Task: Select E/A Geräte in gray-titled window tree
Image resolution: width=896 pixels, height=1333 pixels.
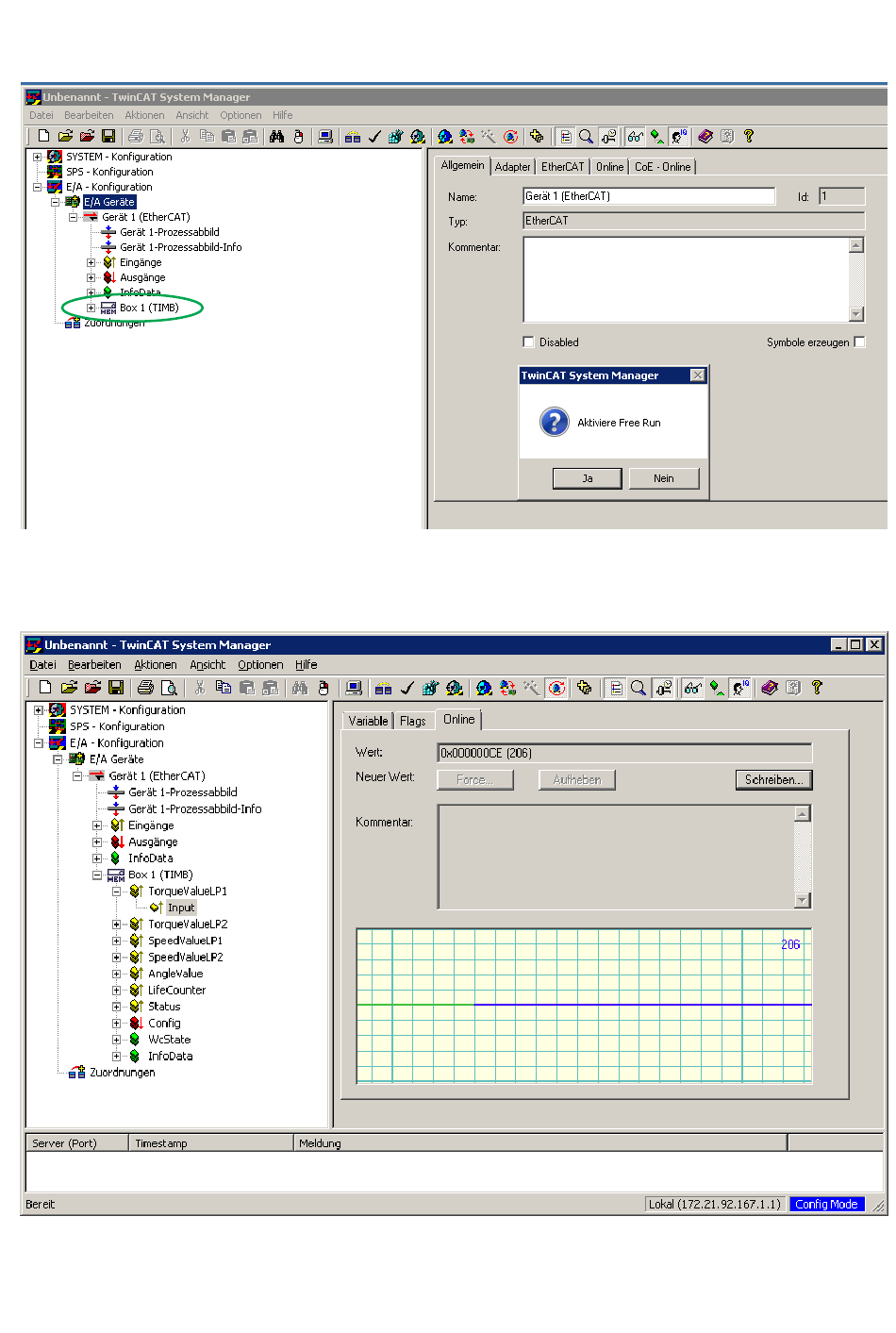Action: [x=109, y=202]
